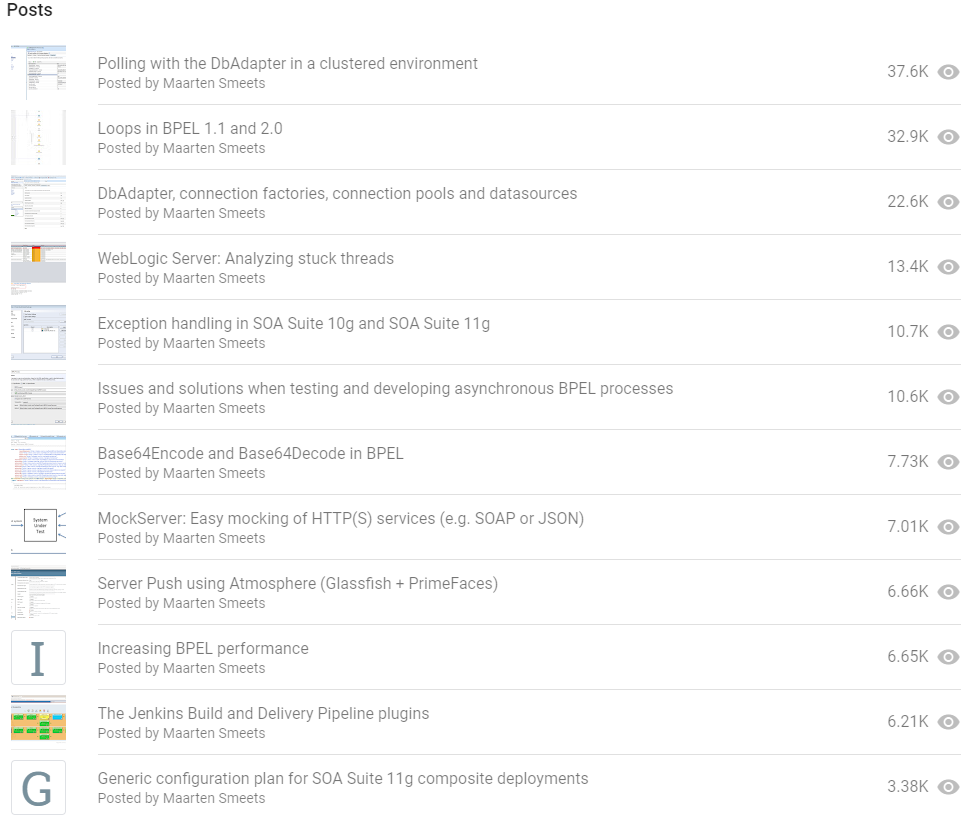The height and width of the screenshot is (819, 972).
Task: Click the eye icon next to 3.38K views
Action: coord(948,787)
